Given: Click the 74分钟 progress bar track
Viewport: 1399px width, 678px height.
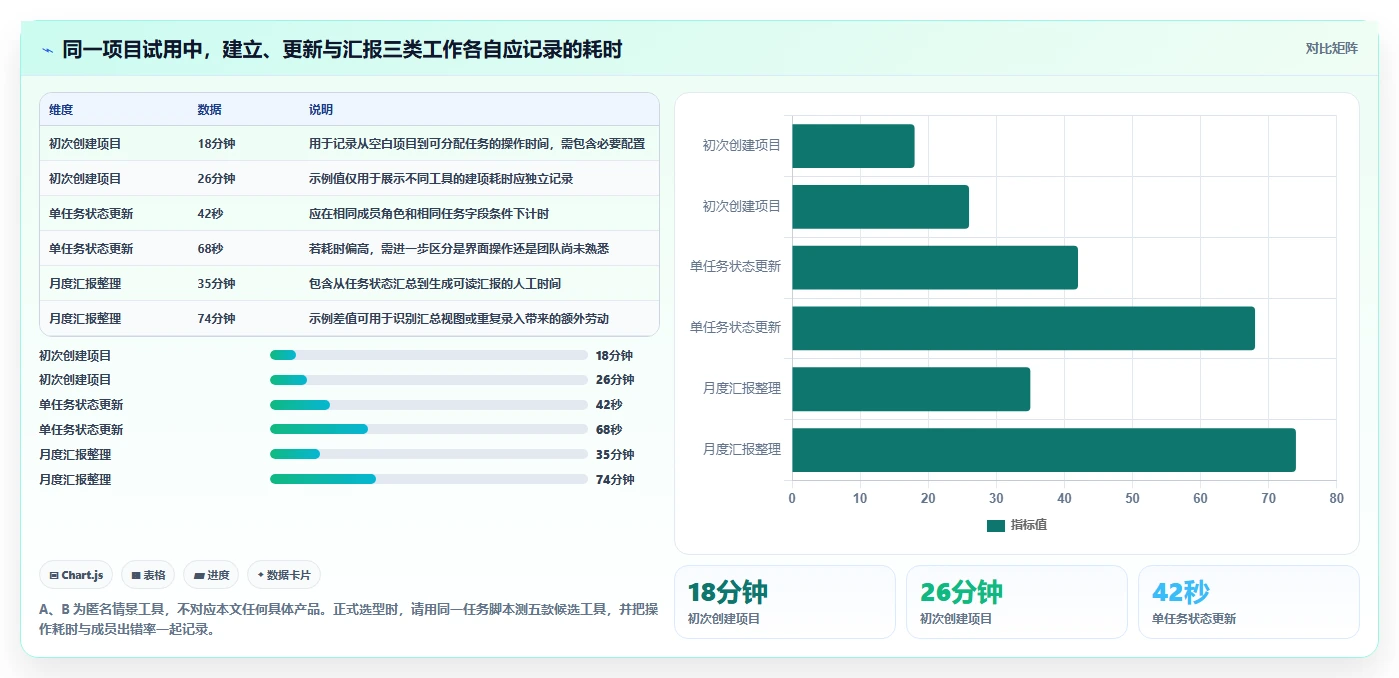Looking at the screenshot, I should (x=428, y=479).
